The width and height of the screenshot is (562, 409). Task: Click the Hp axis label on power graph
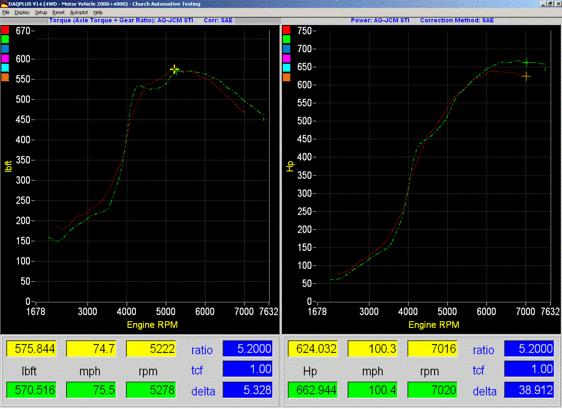(x=290, y=166)
